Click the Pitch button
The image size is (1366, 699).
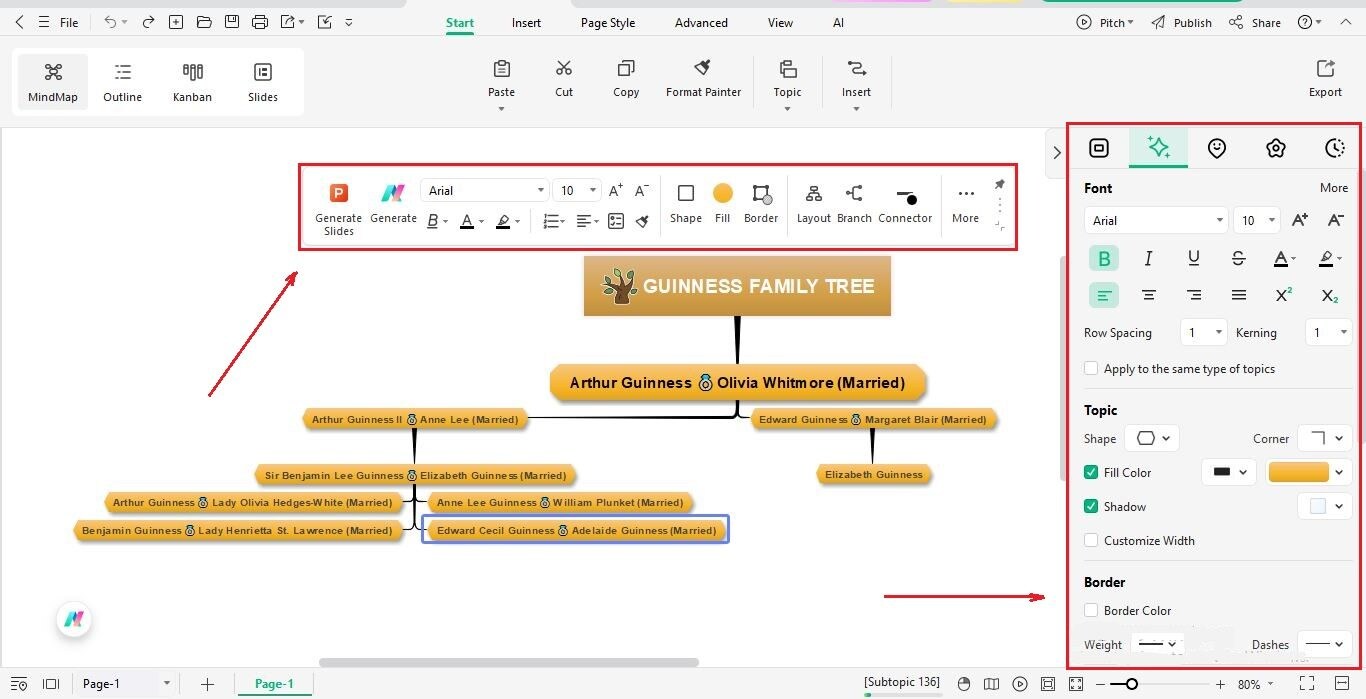coord(1105,23)
